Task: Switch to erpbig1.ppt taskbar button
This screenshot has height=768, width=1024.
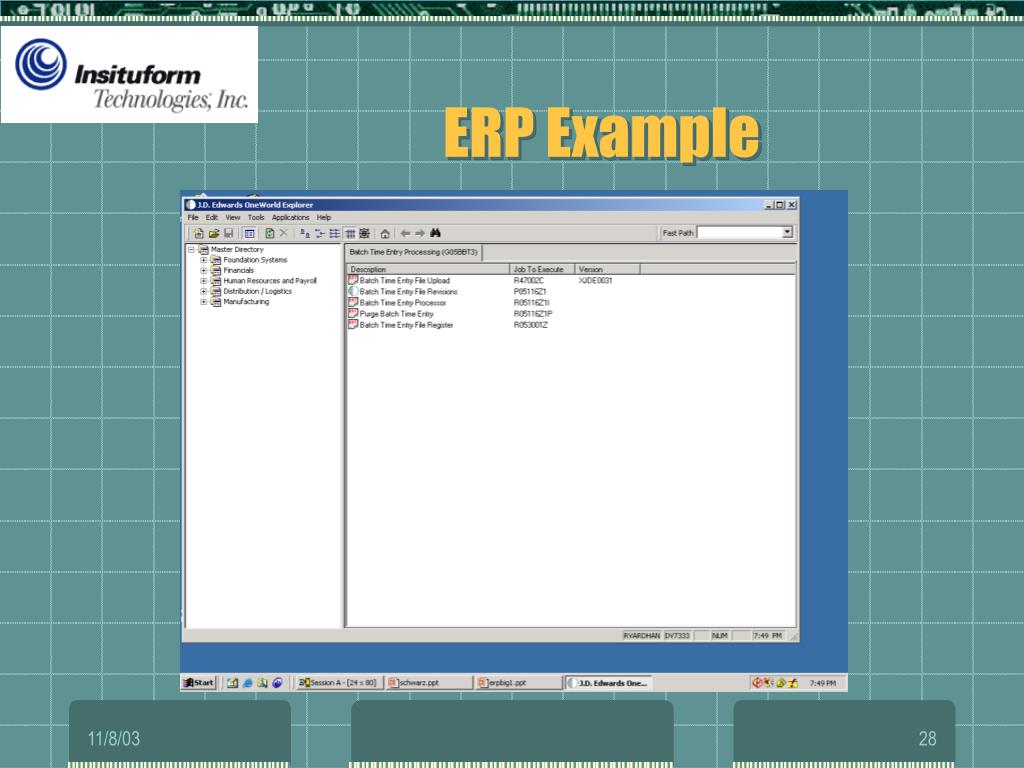Action: (x=519, y=682)
